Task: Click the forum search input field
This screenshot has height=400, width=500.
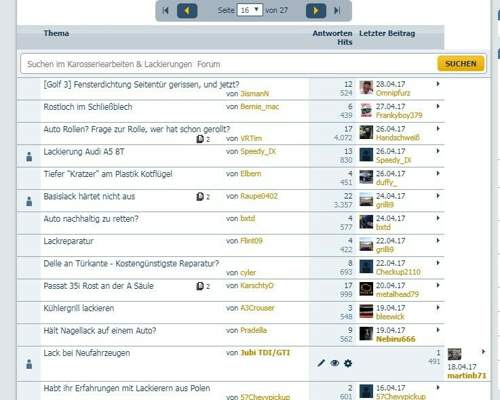Action: (229, 64)
